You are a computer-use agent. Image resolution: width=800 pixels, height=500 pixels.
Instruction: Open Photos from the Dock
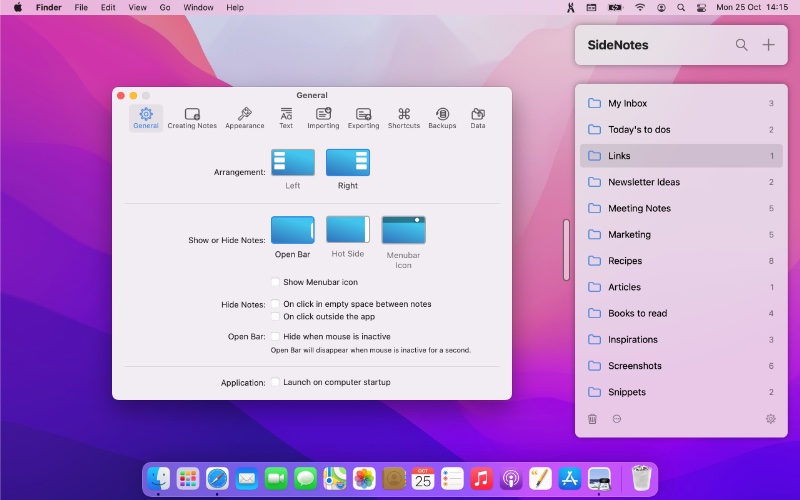(x=364, y=479)
